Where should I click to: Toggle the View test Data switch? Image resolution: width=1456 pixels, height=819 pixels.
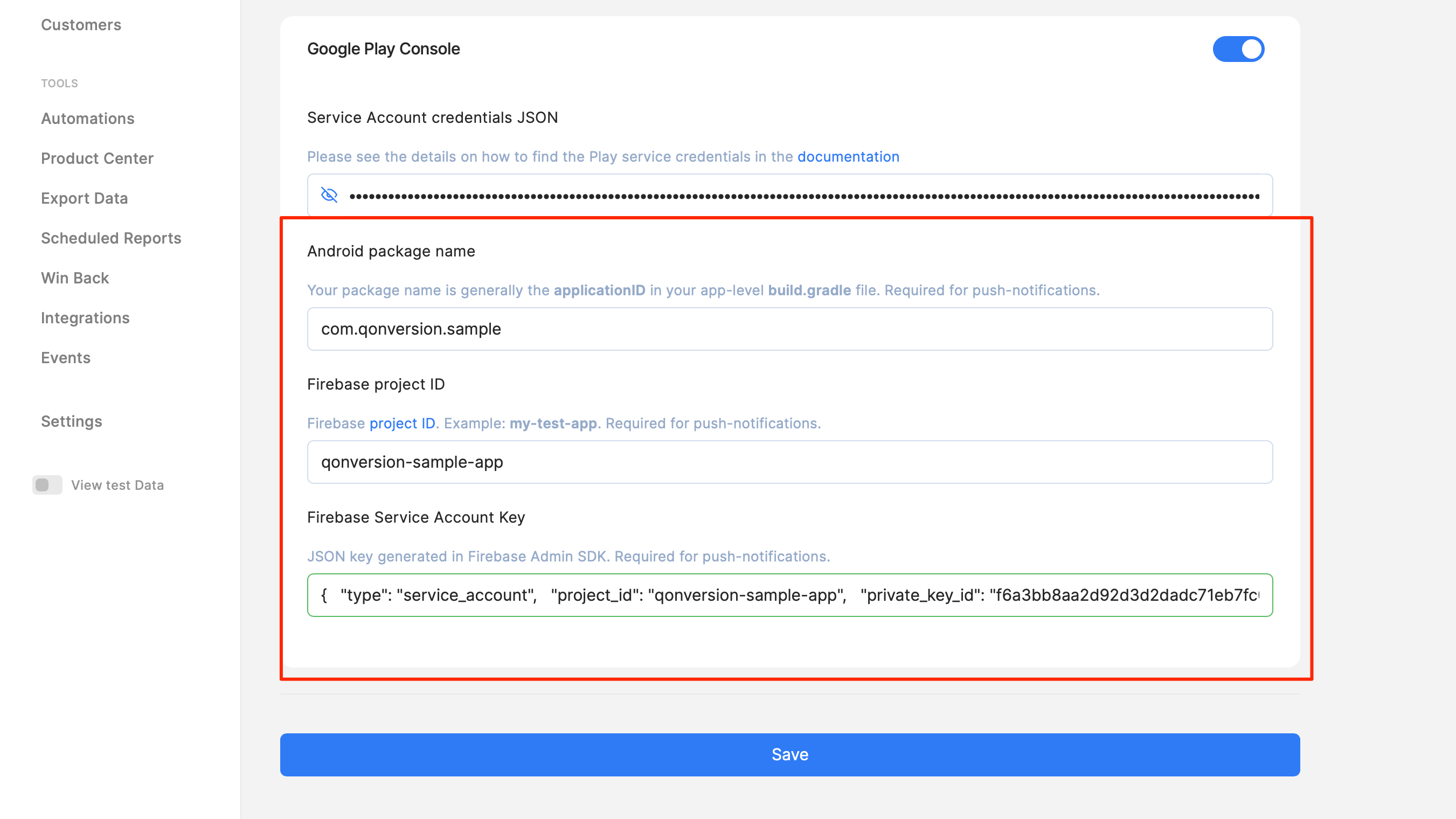(x=47, y=485)
